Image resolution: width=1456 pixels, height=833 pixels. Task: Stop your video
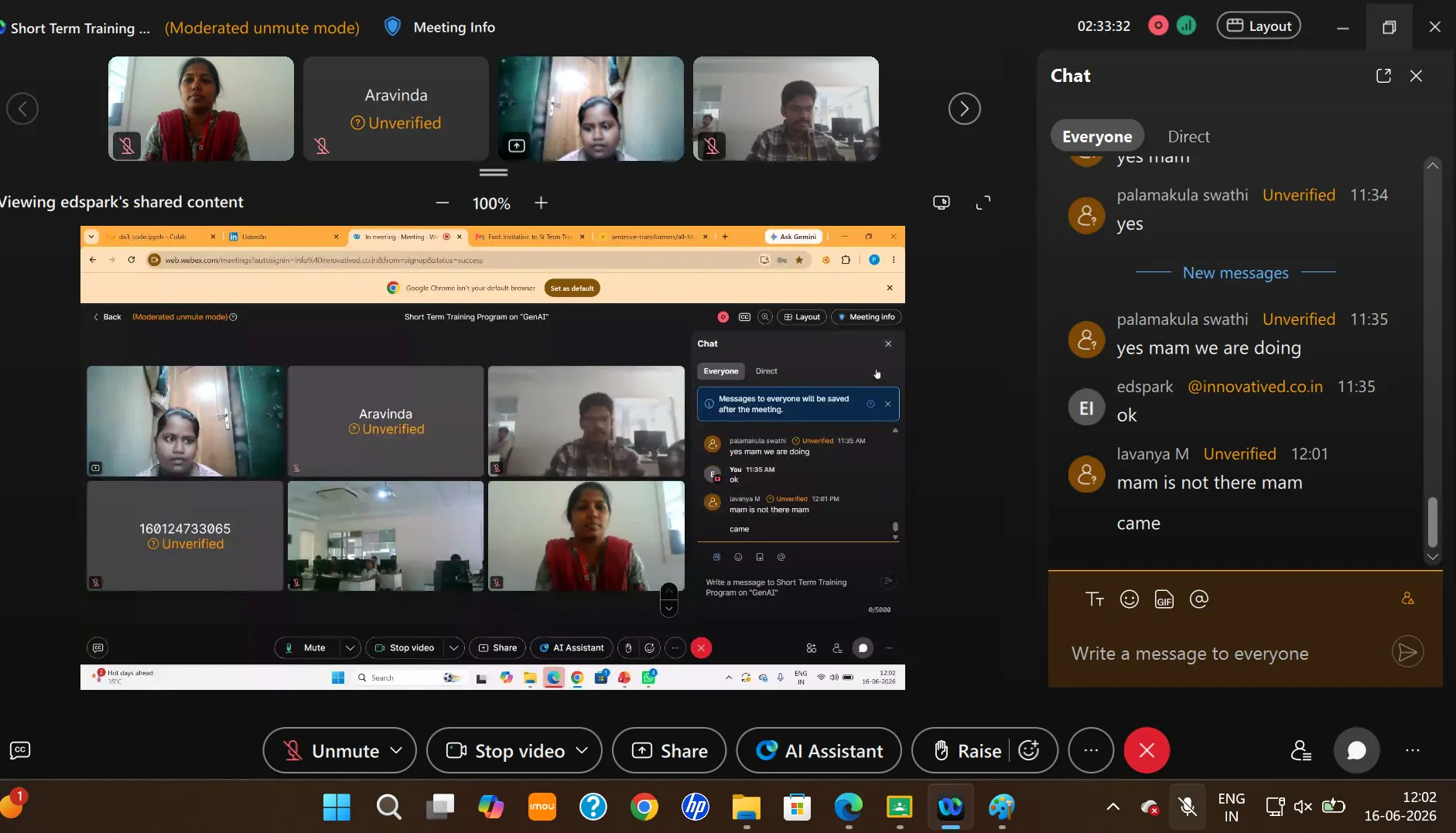coord(505,750)
